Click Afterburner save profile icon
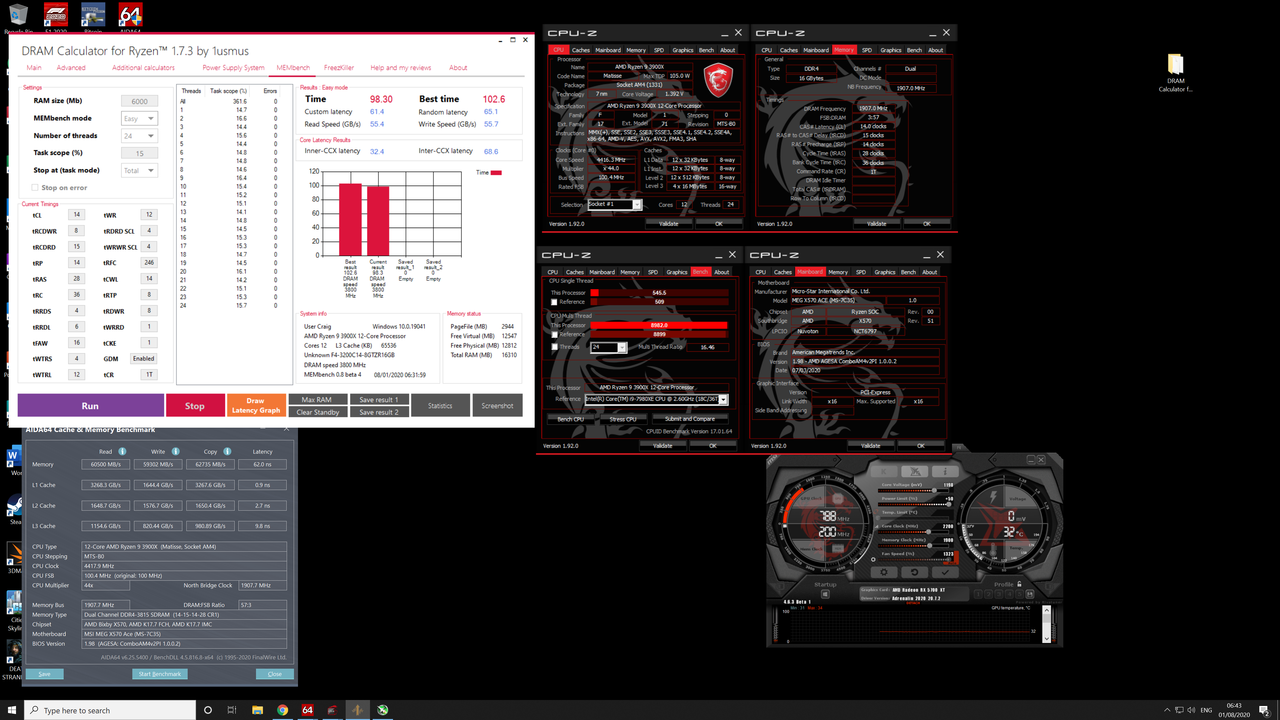The width and height of the screenshot is (1280, 720). tap(1030, 594)
